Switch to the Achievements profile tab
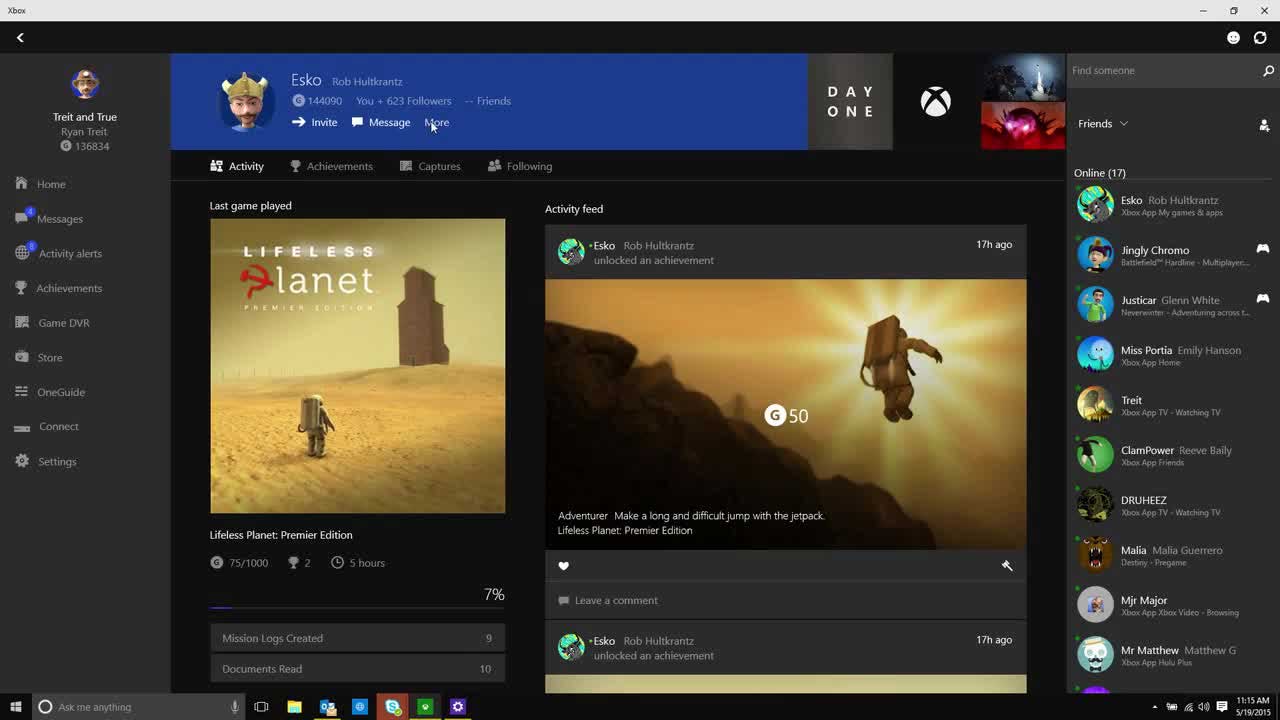Viewport: 1280px width, 720px height. (x=331, y=166)
